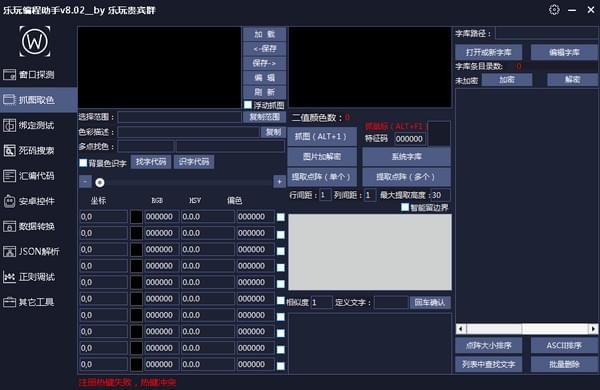Click 批量删除 batch delete button
Screen dimensions: 600x390
564,364
